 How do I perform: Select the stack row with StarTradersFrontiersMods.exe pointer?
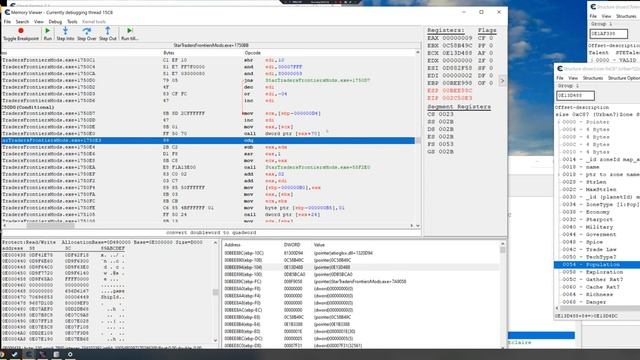point(361,282)
